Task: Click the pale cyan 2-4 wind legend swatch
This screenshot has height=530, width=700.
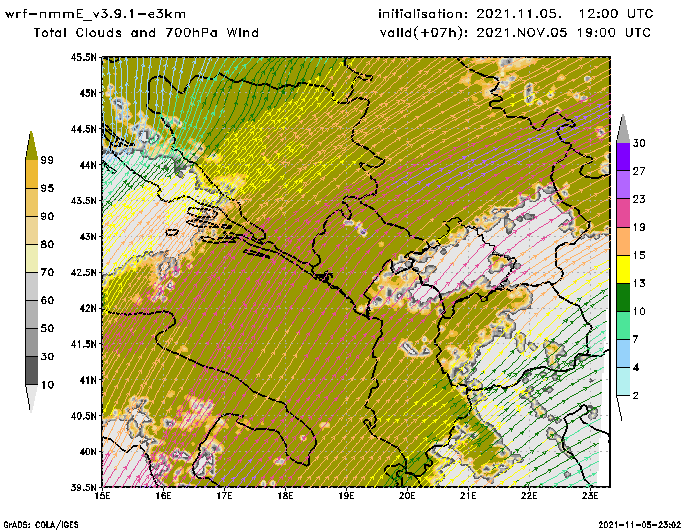Action: [623, 381]
